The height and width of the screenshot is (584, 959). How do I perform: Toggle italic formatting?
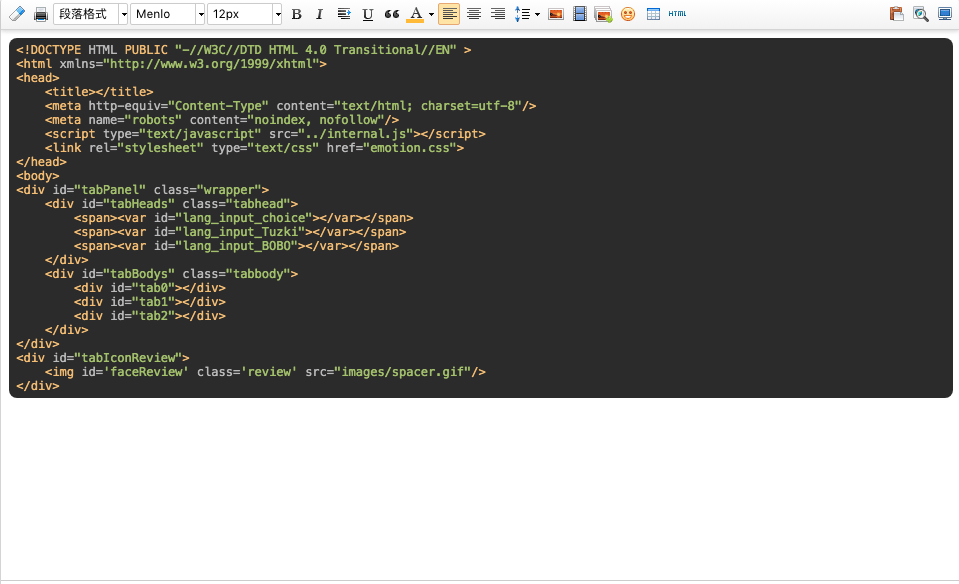319,13
